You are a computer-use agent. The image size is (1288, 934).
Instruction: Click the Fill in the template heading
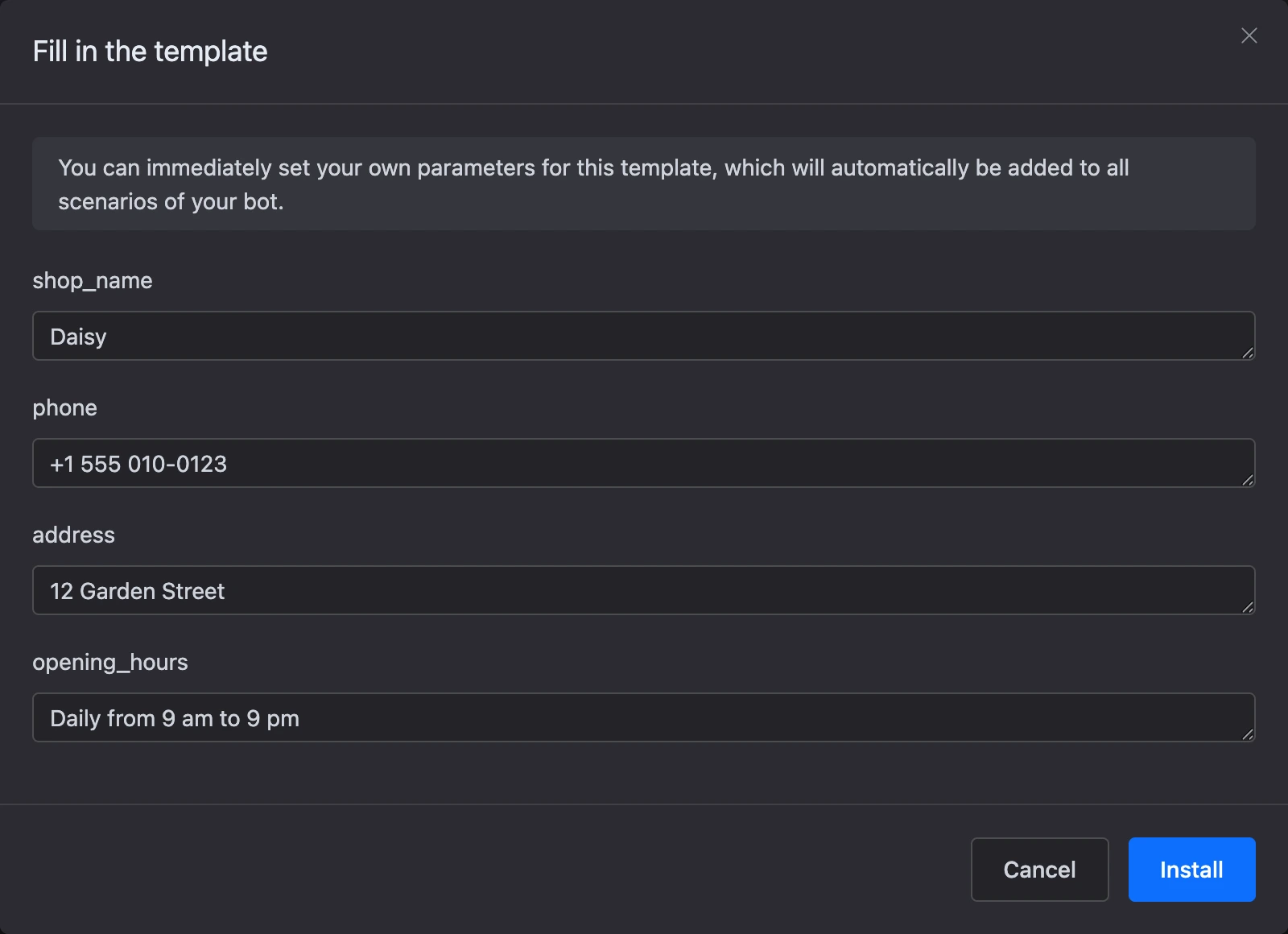[150, 52]
